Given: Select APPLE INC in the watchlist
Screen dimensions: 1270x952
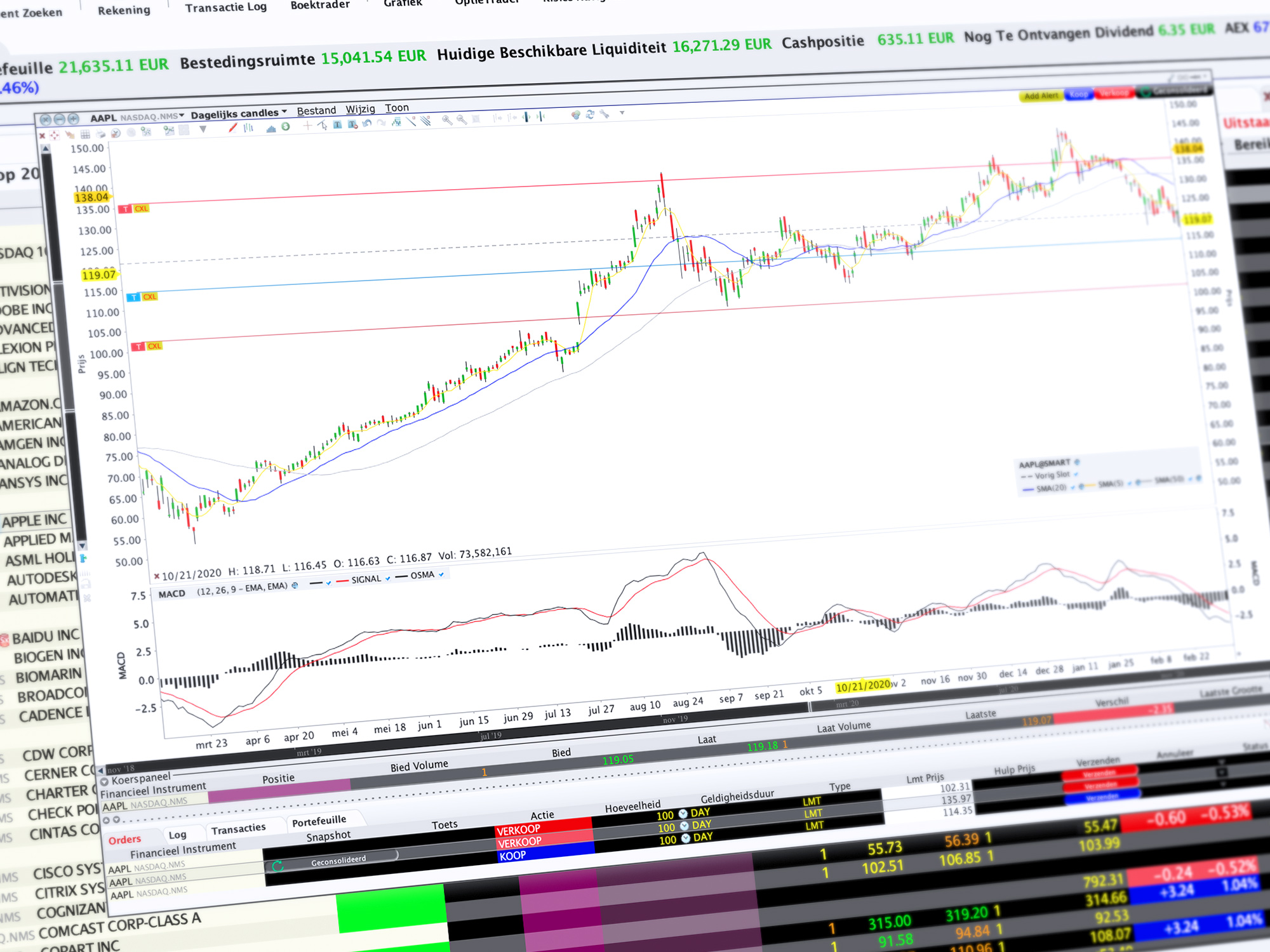Looking at the screenshot, I should point(34,520).
